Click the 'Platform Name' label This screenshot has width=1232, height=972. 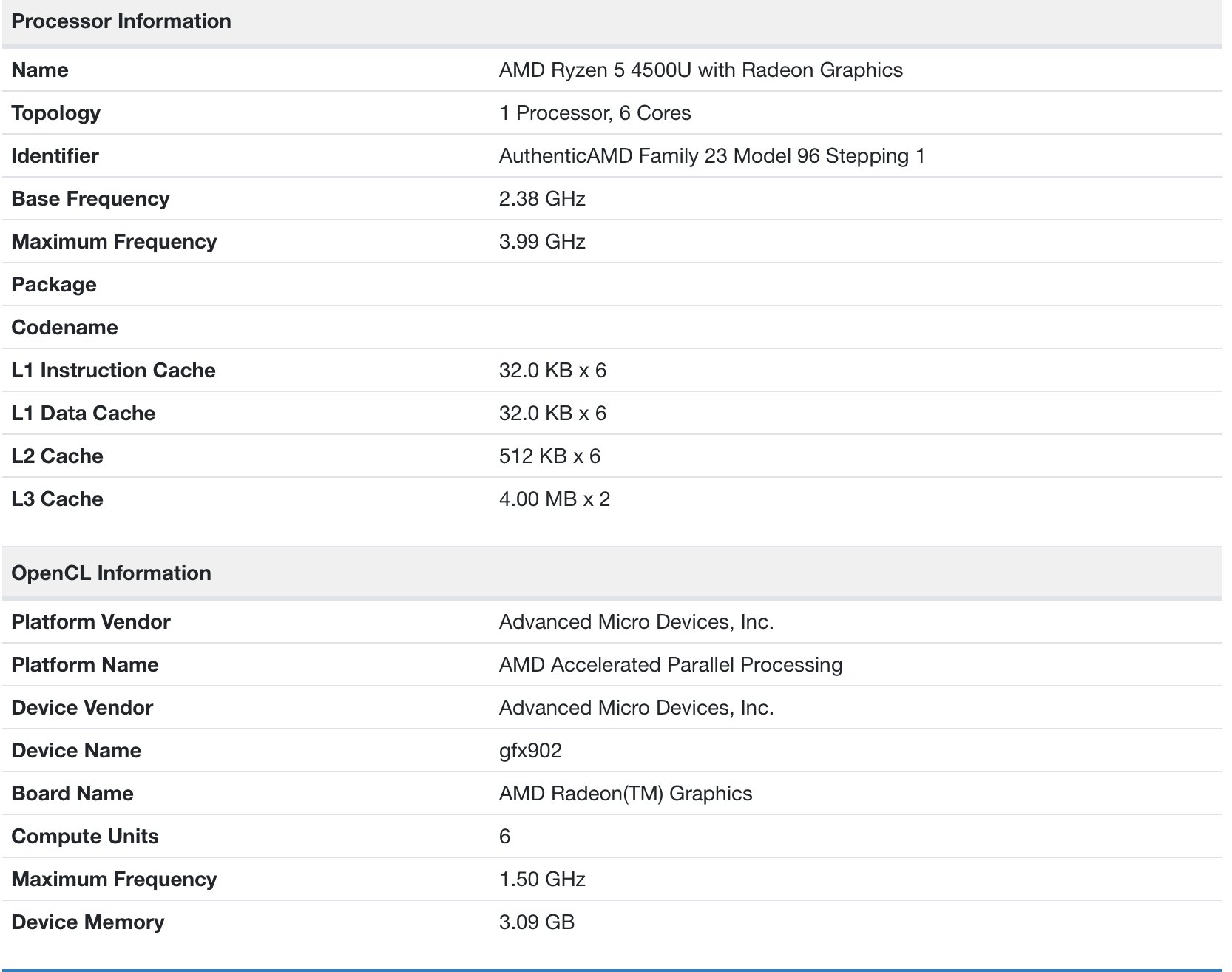85,664
